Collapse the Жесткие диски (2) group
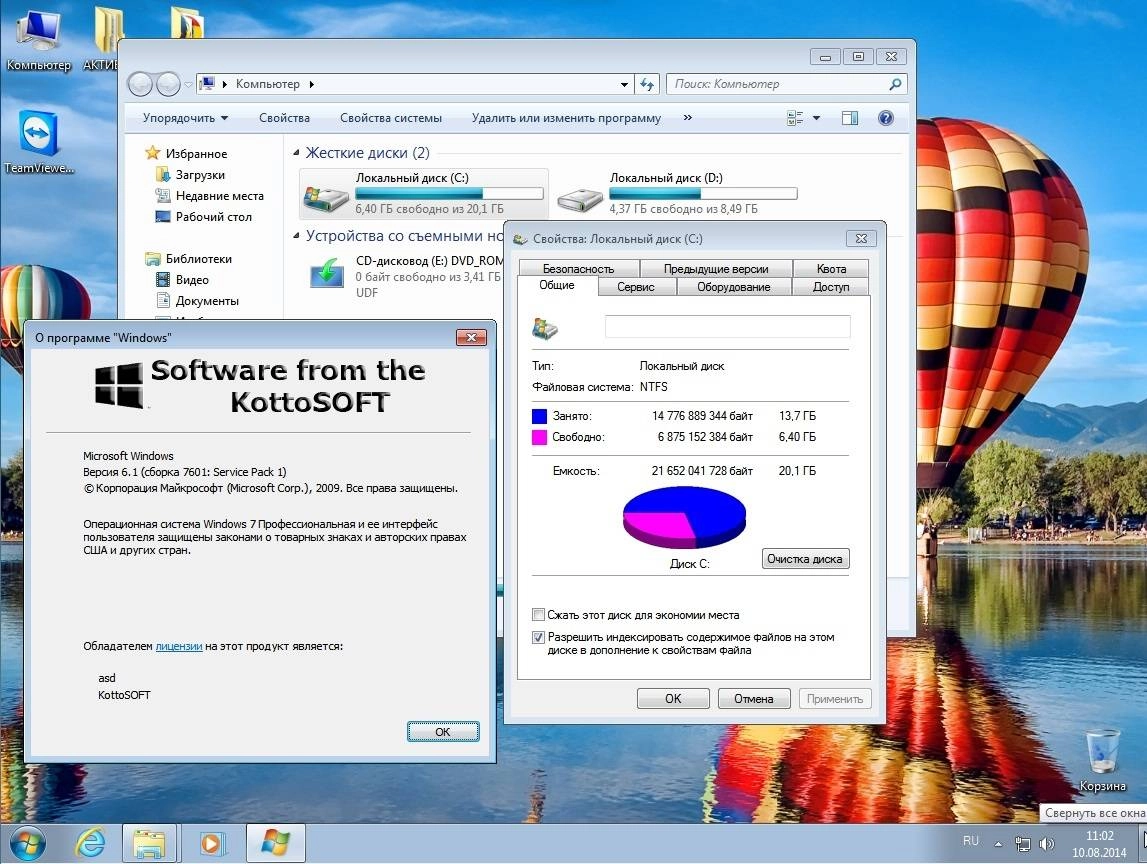Screen dimensions: 1147x864 296,153
